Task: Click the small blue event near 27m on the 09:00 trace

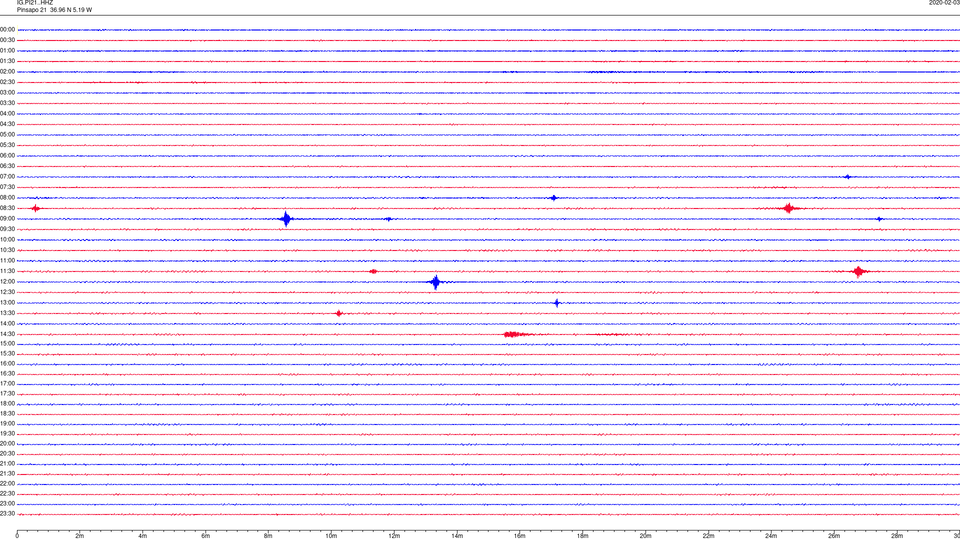Action: point(879,219)
